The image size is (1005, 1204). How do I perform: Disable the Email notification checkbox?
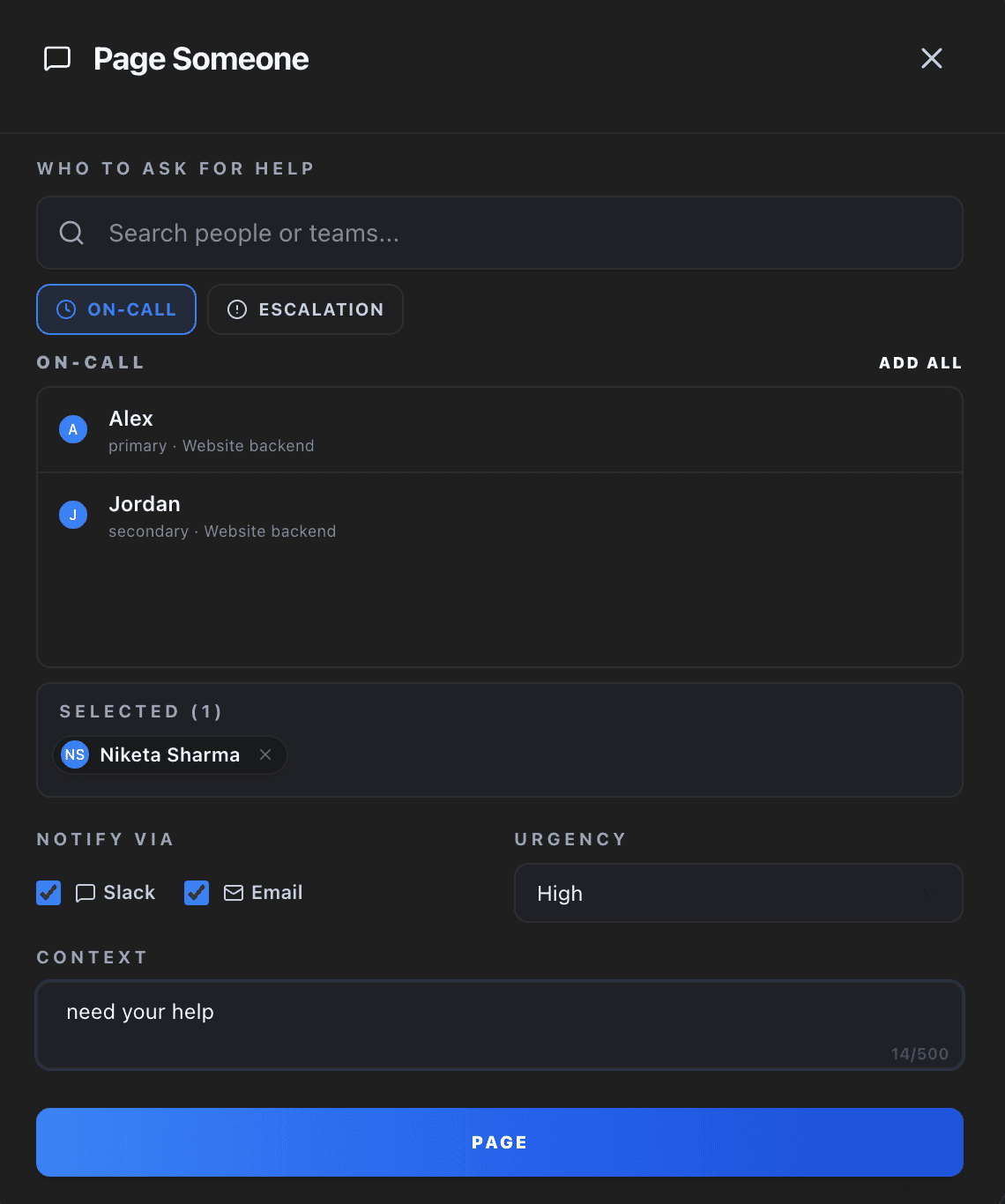click(196, 892)
